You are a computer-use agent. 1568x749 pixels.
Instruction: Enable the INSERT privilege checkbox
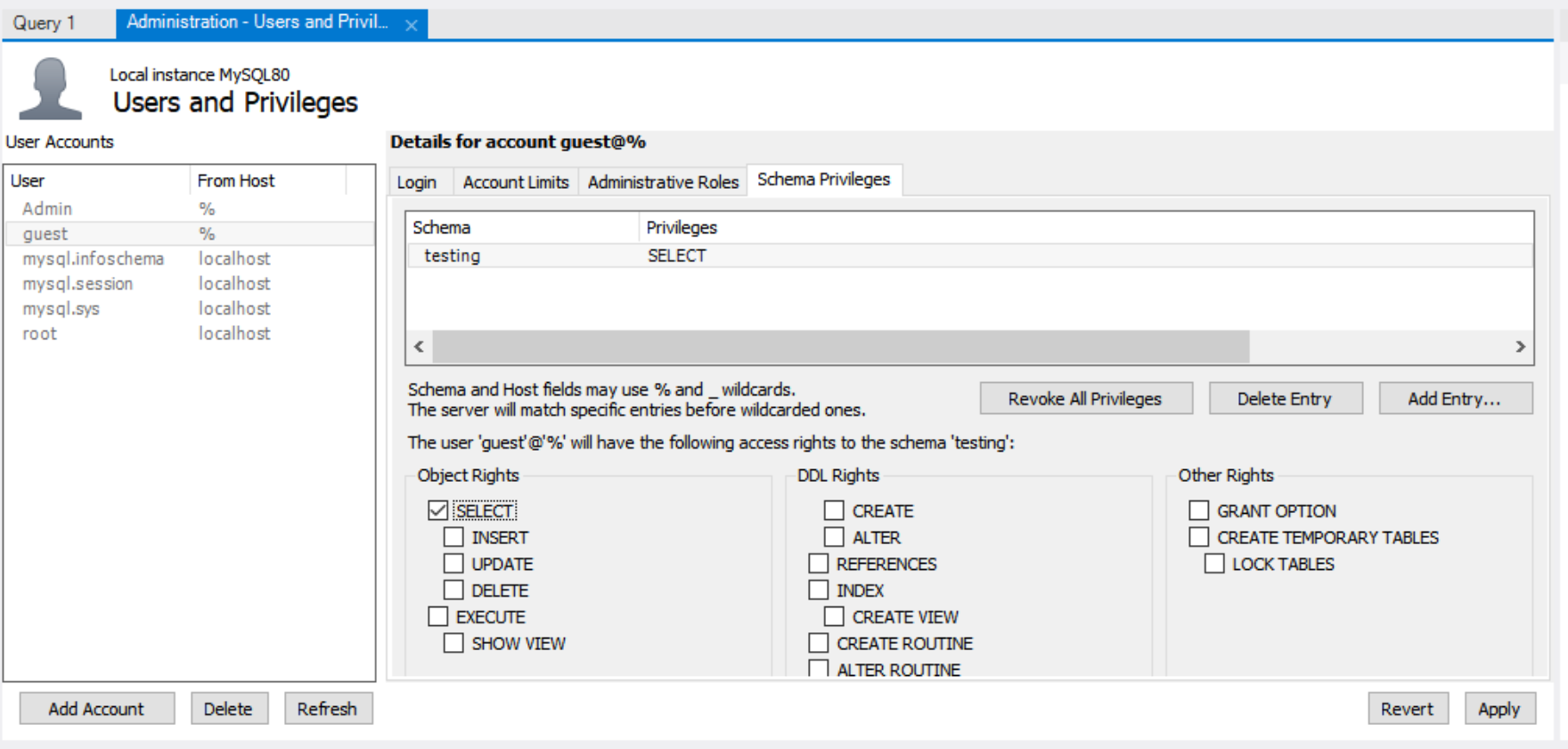pyautogui.click(x=453, y=537)
